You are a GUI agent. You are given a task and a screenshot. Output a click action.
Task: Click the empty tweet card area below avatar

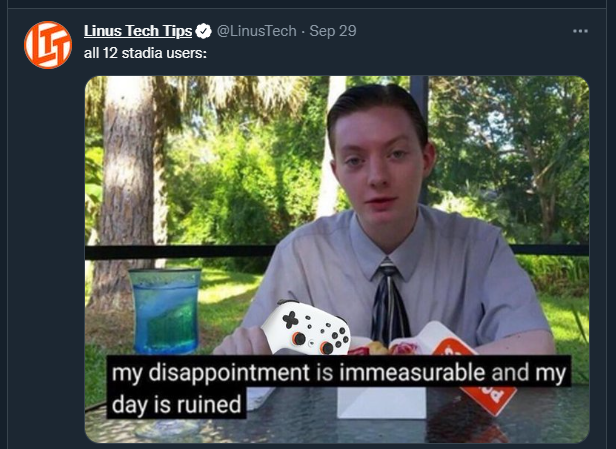[x=45, y=255]
